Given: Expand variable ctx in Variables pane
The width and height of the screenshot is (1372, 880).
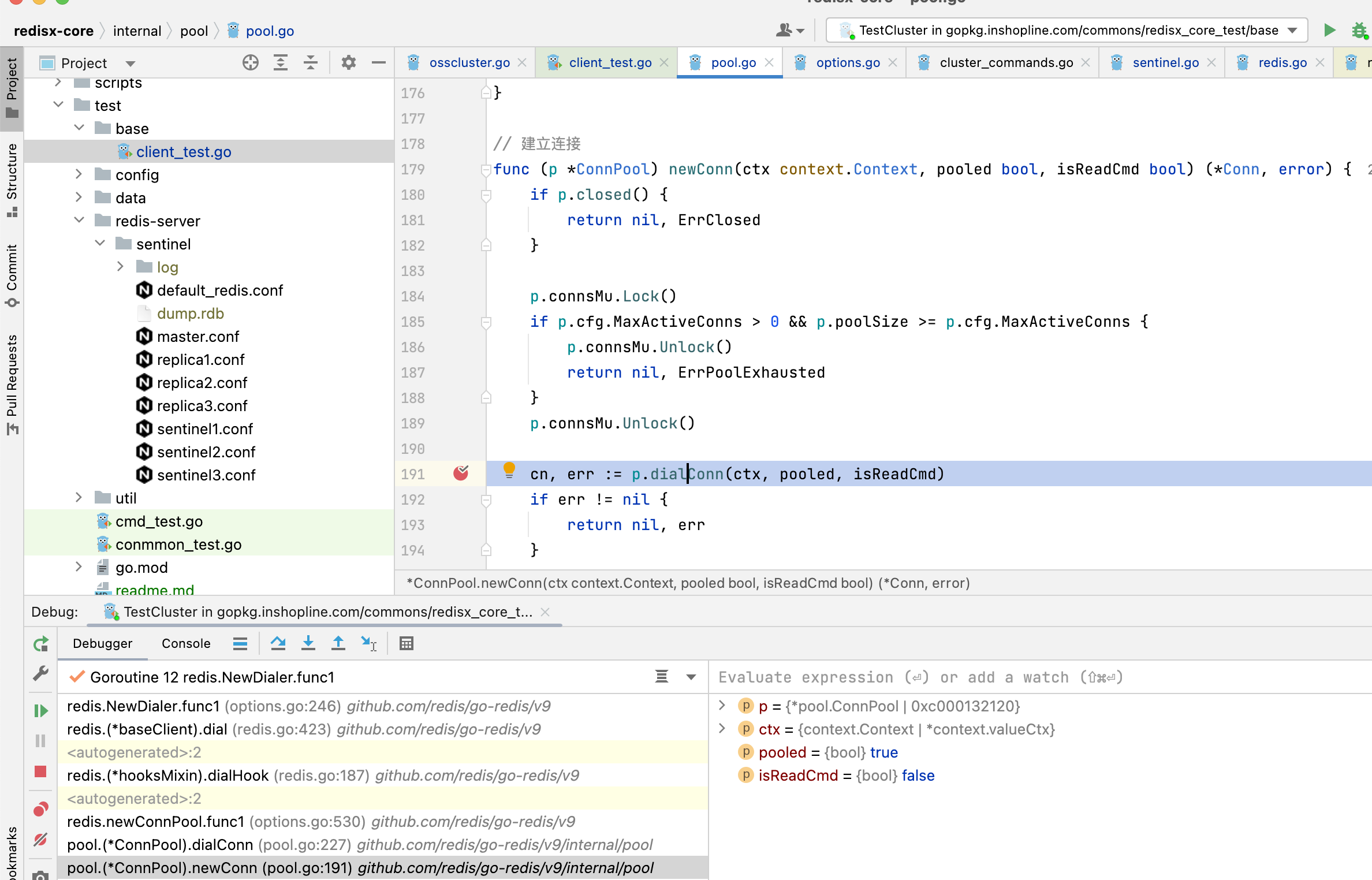Looking at the screenshot, I should tap(722, 728).
